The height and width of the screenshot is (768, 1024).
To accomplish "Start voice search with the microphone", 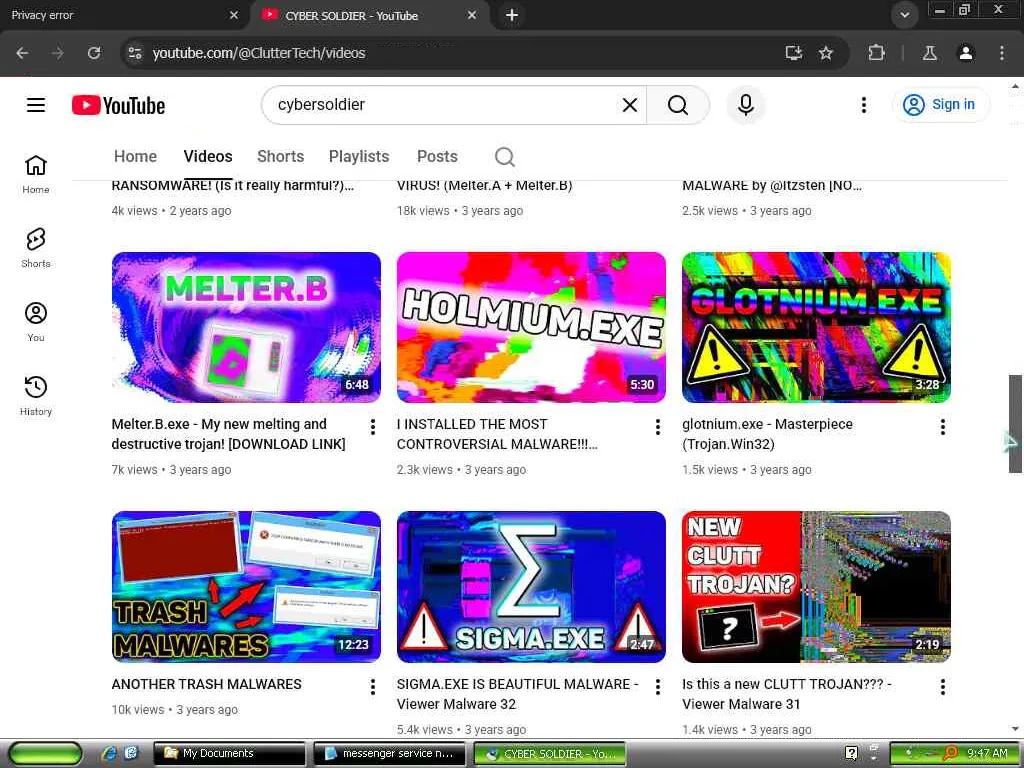I will tap(746, 104).
